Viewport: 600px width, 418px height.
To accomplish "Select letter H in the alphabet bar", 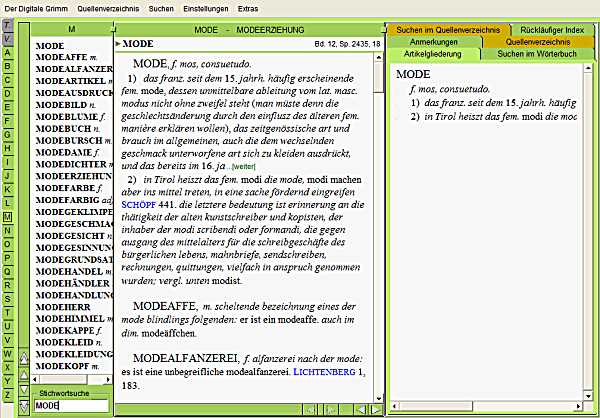I will 7,149.
